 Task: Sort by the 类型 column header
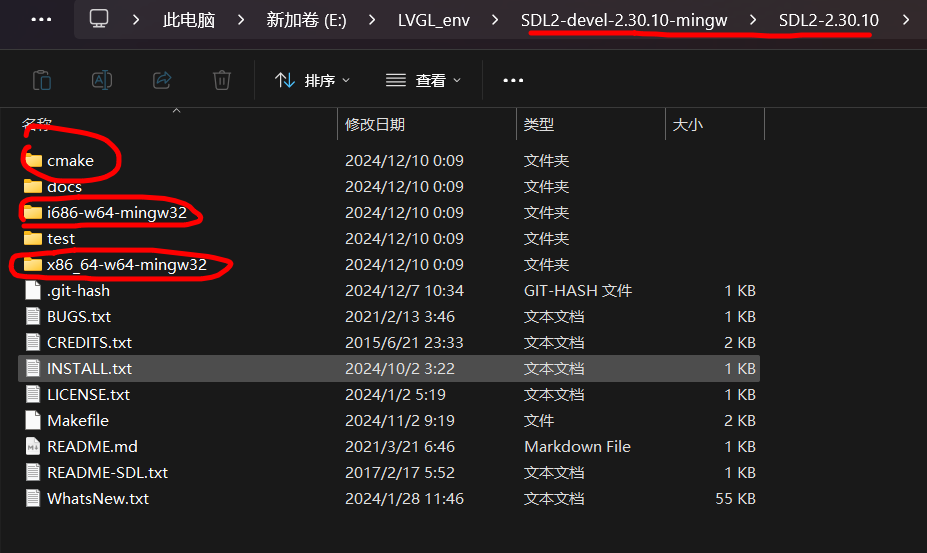(x=539, y=124)
